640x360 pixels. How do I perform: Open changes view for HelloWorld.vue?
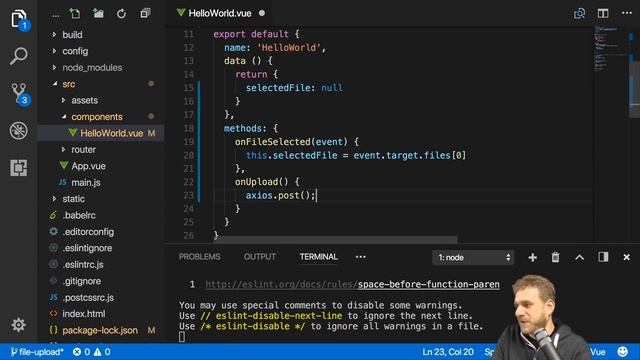580,13
